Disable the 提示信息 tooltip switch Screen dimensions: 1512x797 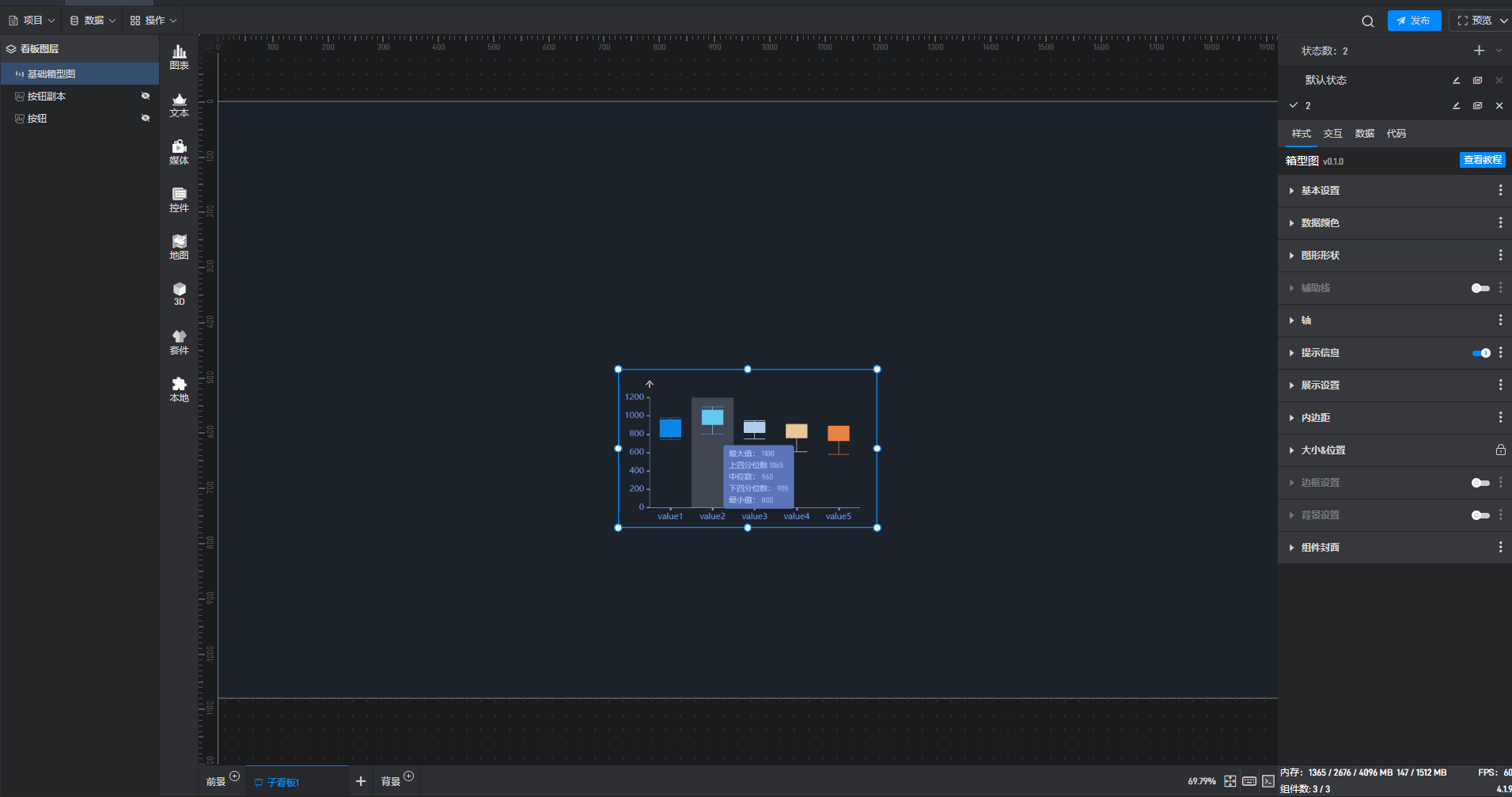[1480, 353]
